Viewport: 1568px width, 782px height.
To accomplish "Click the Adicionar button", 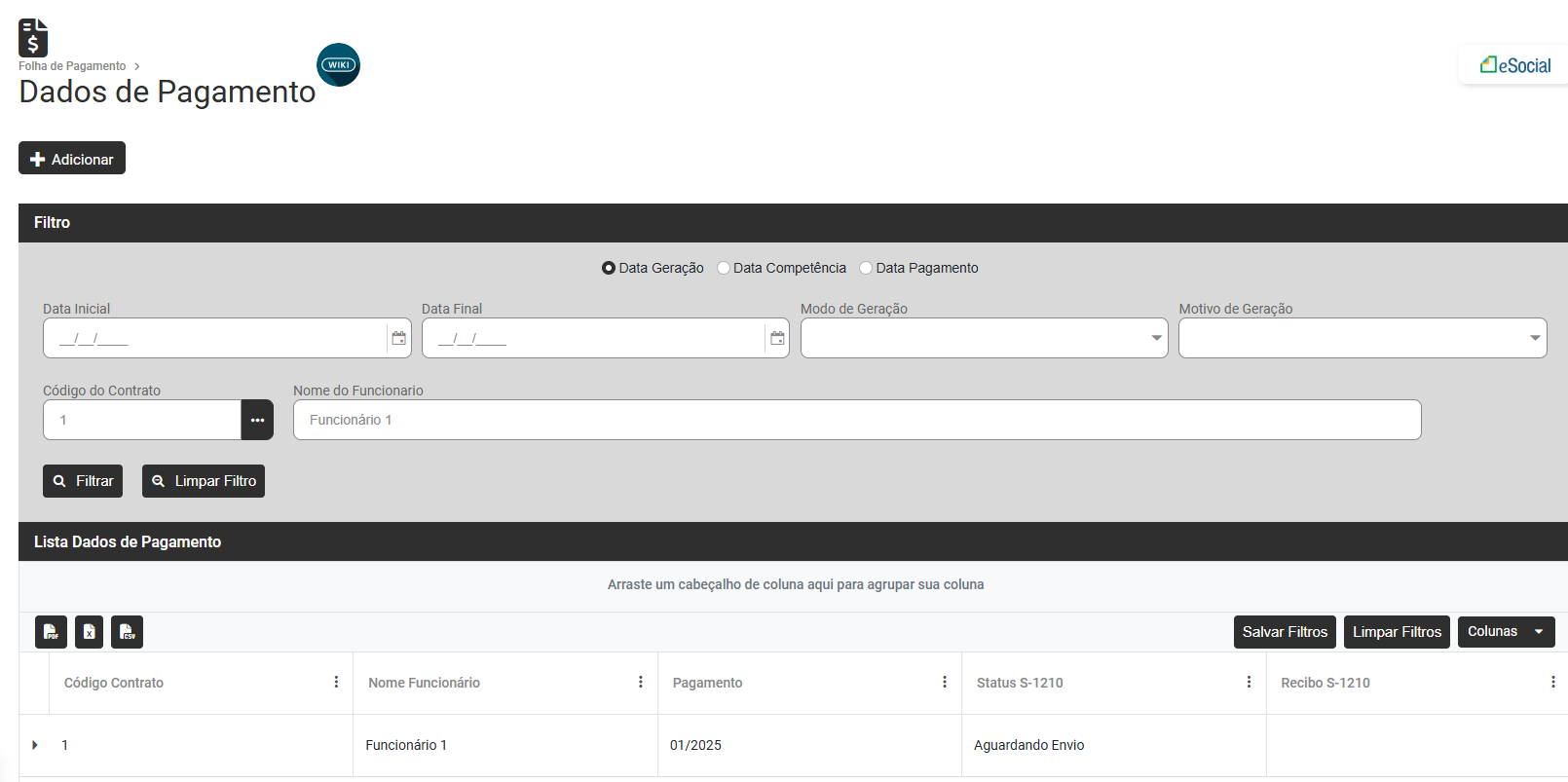I will coord(72,159).
